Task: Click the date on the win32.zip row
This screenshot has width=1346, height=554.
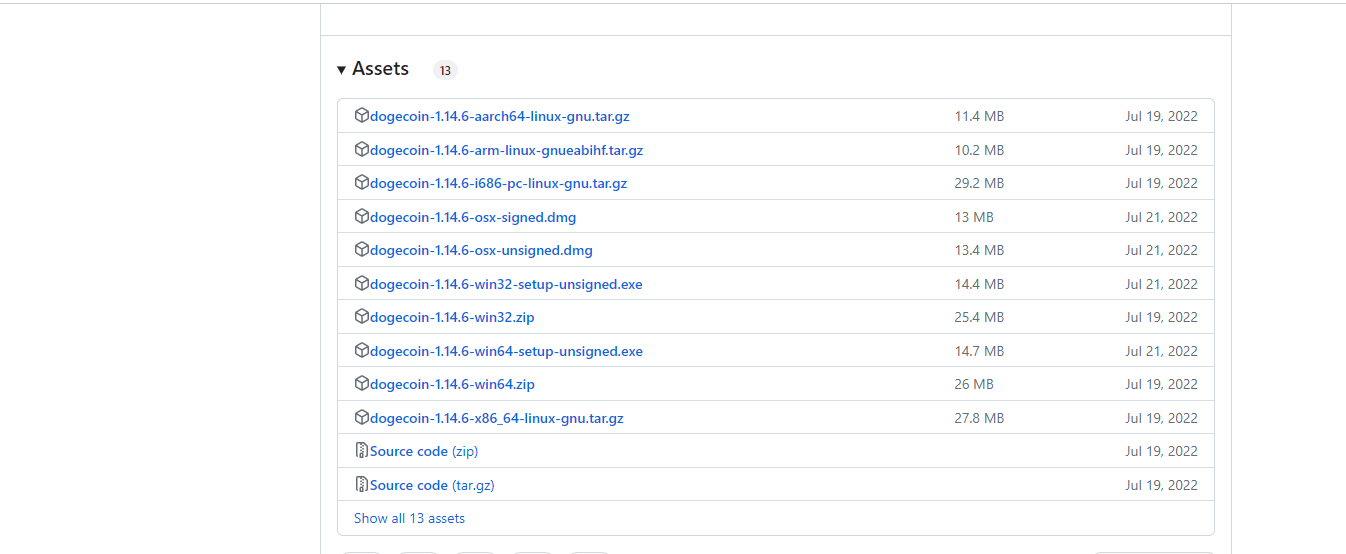Action: [x=1161, y=317]
